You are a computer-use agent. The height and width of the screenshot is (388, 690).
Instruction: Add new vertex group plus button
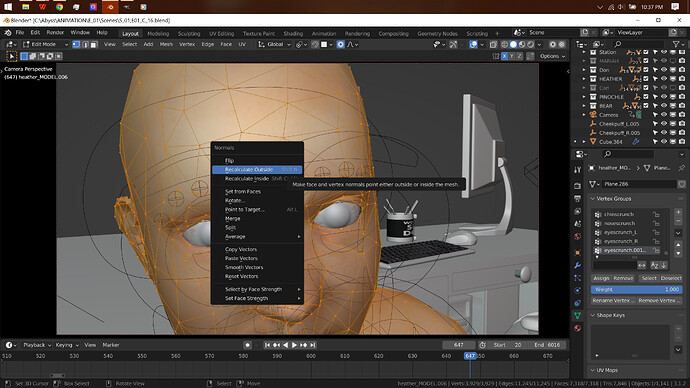tap(678, 212)
